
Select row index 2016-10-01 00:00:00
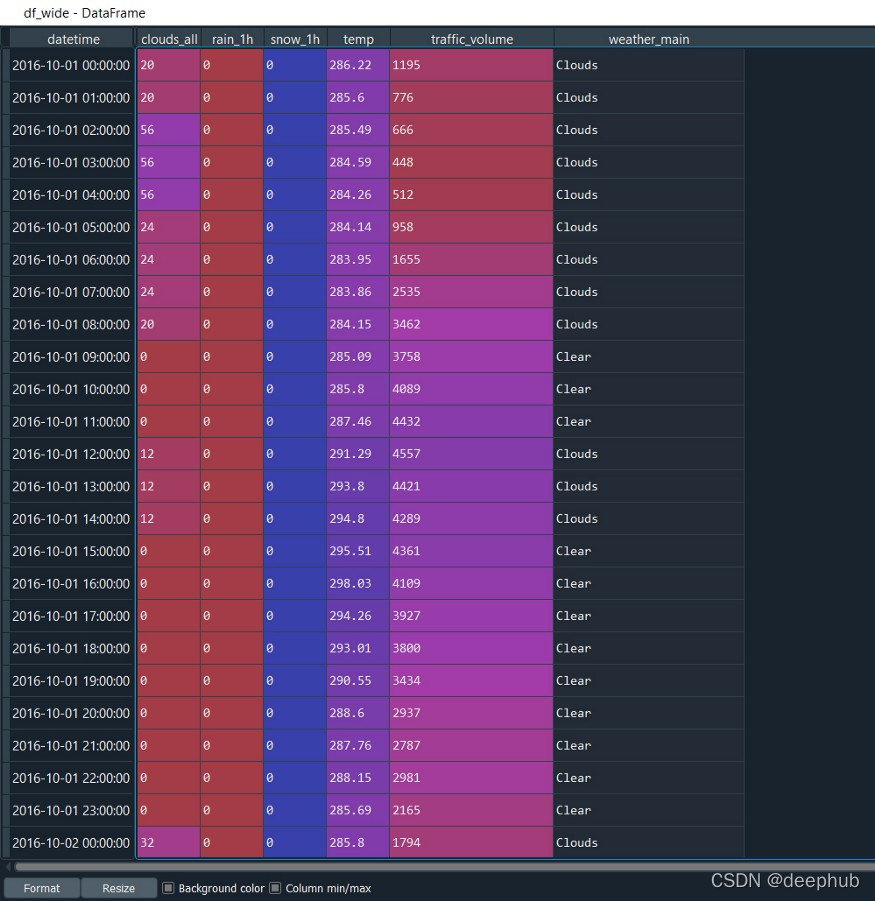click(71, 65)
